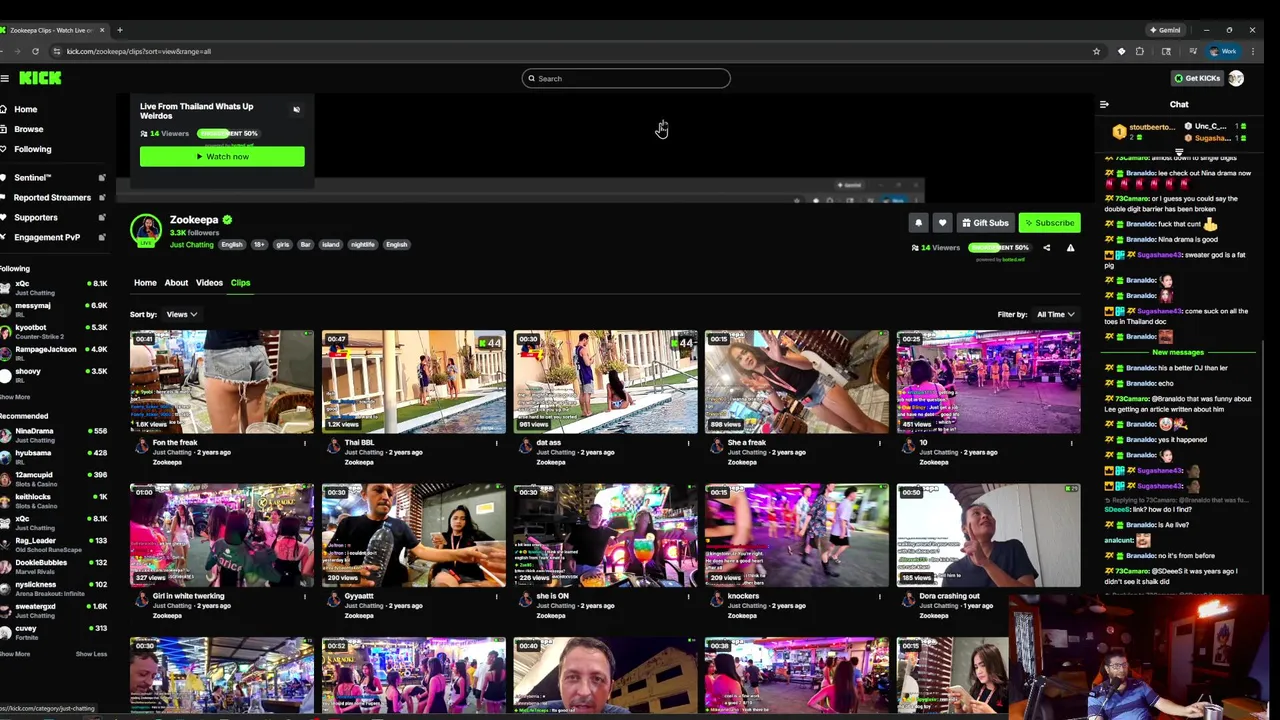This screenshot has height=720, width=1280.
Task: Click the Gift Subs button
Action: (x=985, y=223)
